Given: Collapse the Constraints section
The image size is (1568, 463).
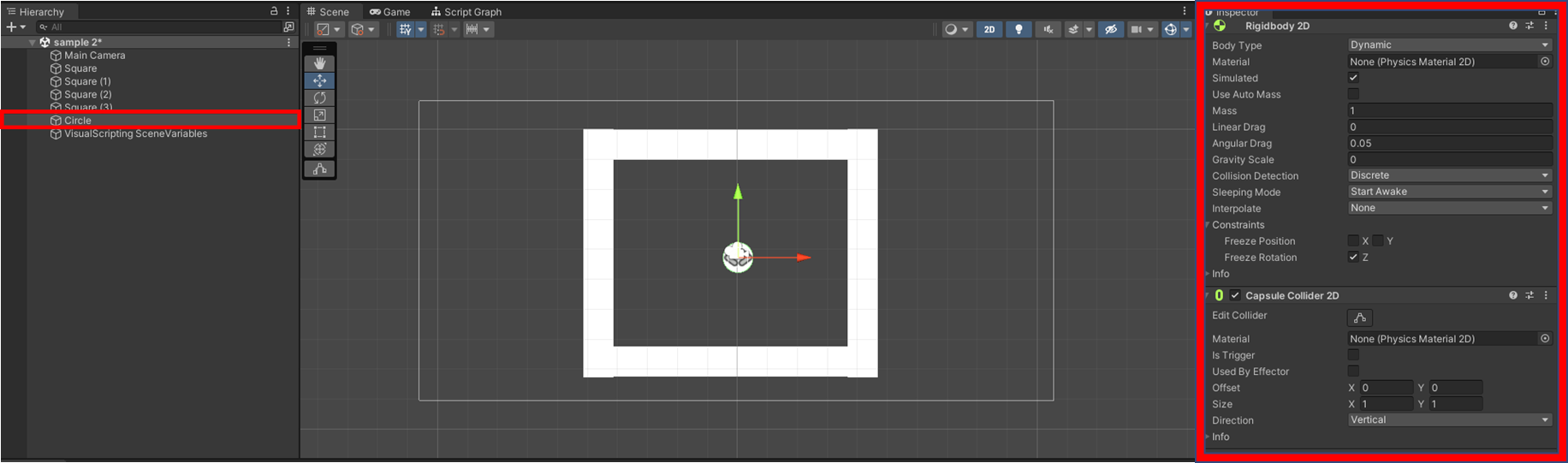Looking at the screenshot, I should [1208, 225].
